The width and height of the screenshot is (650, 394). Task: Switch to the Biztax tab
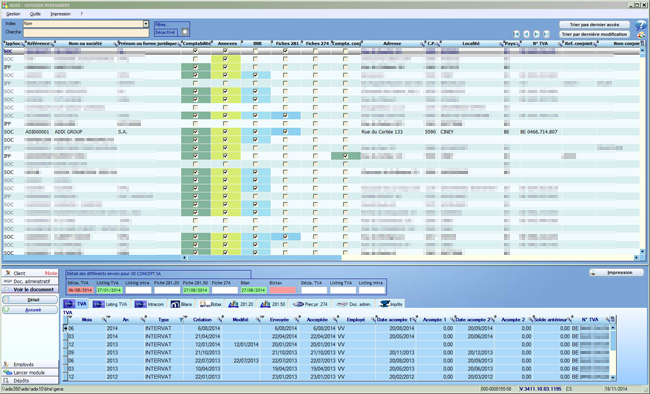pos(211,304)
